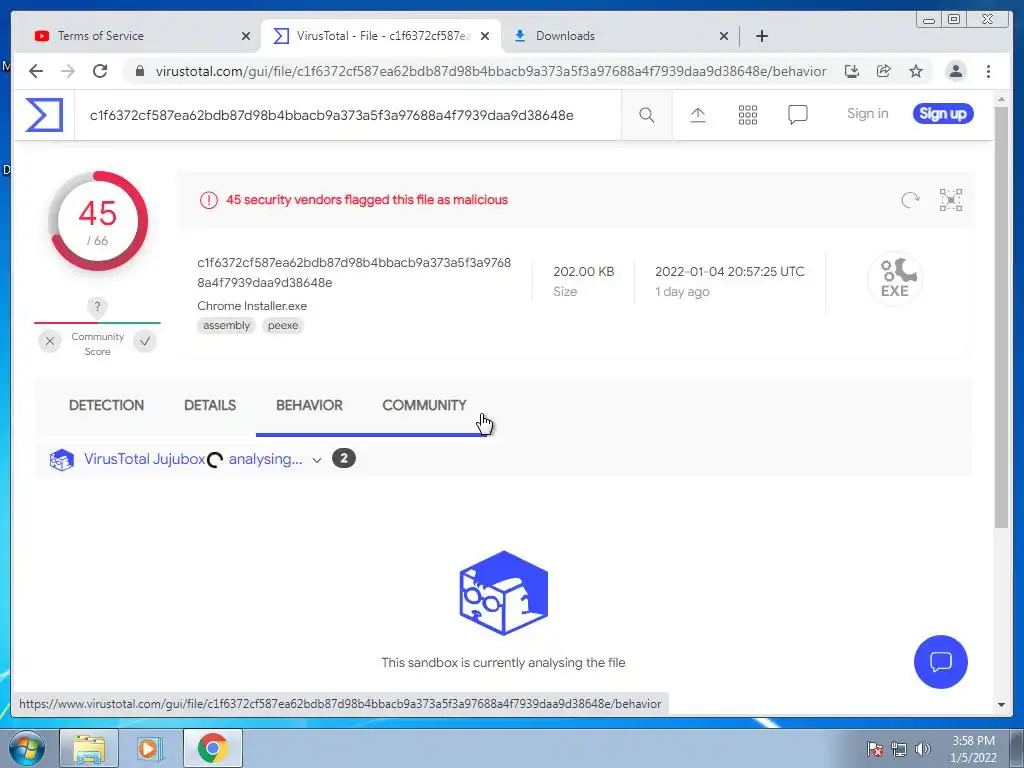Open the upload file icon

point(697,116)
